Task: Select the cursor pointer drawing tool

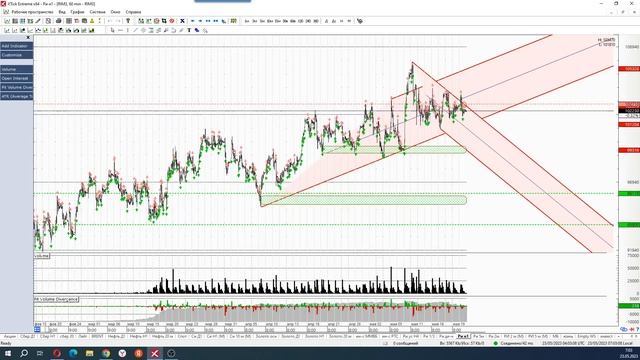Action: (x=112, y=30)
